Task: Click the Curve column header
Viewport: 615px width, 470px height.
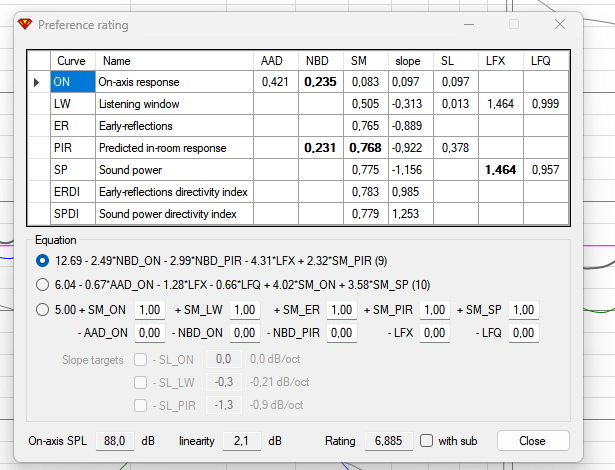Action: (73, 61)
